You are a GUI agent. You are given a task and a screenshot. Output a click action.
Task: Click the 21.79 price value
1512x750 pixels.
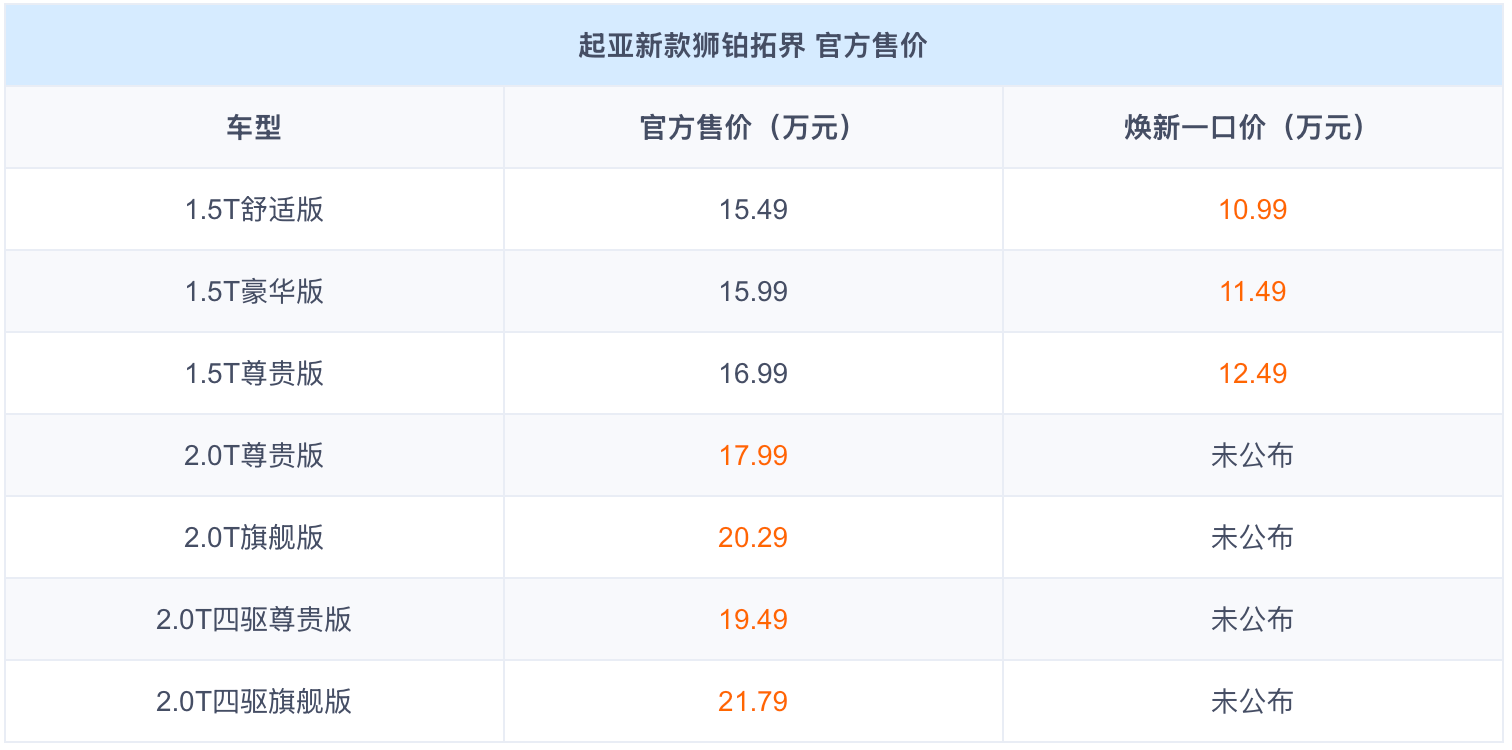753,702
